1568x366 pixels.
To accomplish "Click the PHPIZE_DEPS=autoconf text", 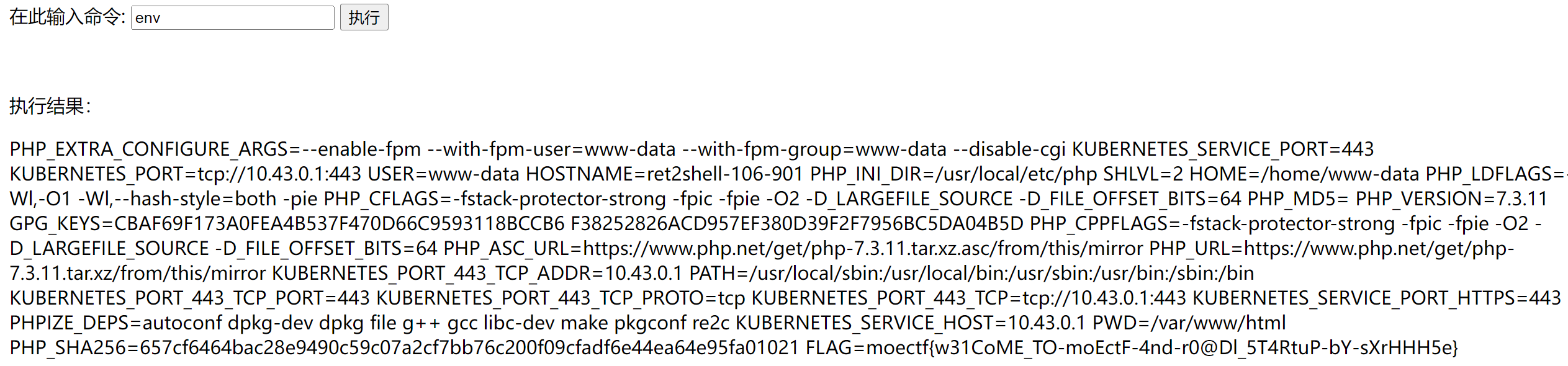I will pos(115,323).
